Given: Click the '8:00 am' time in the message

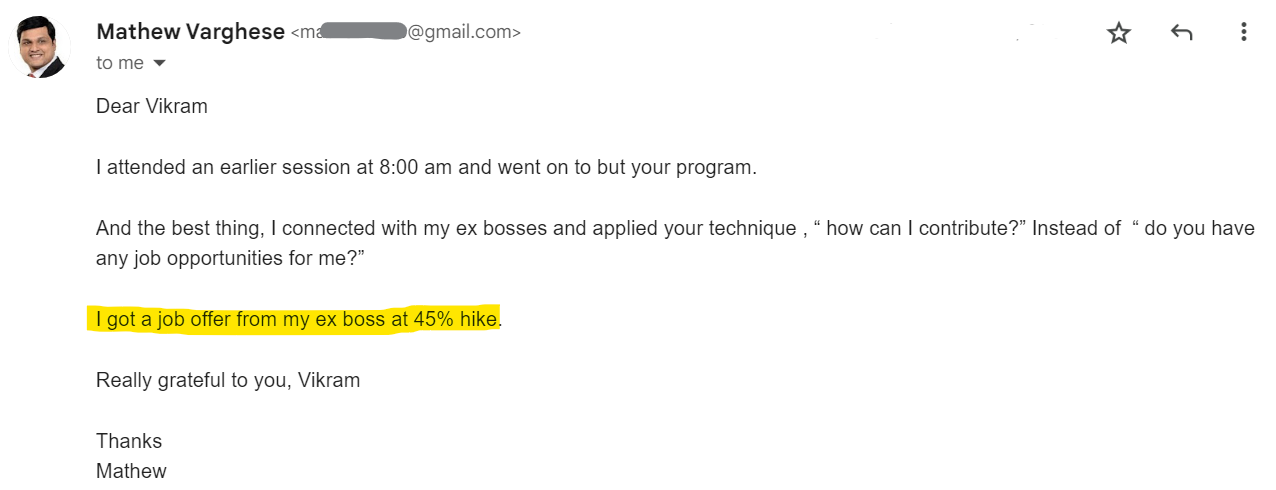Looking at the screenshot, I should [416, 167].
